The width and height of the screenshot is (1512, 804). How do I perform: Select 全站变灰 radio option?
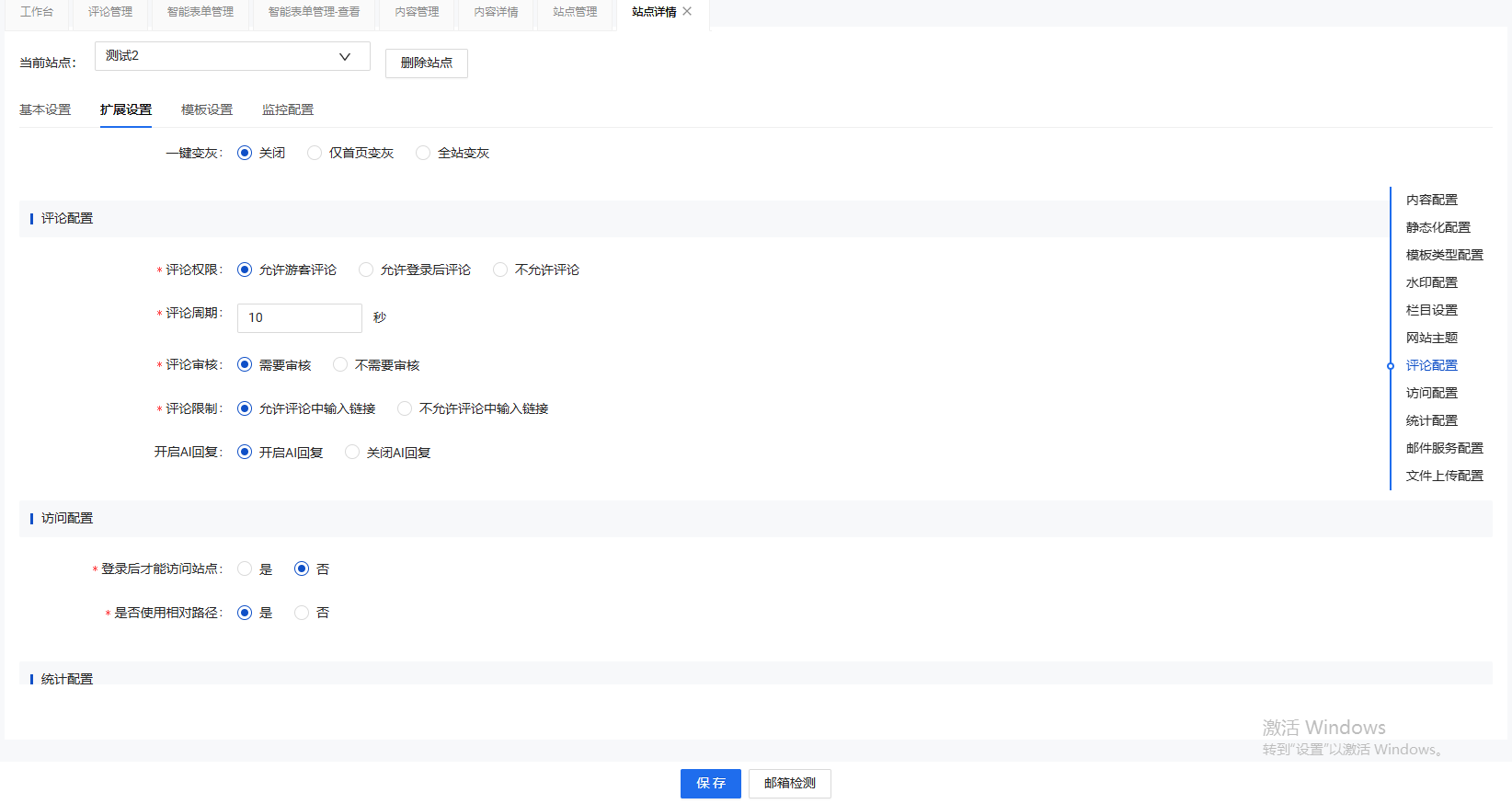(423, 153)
